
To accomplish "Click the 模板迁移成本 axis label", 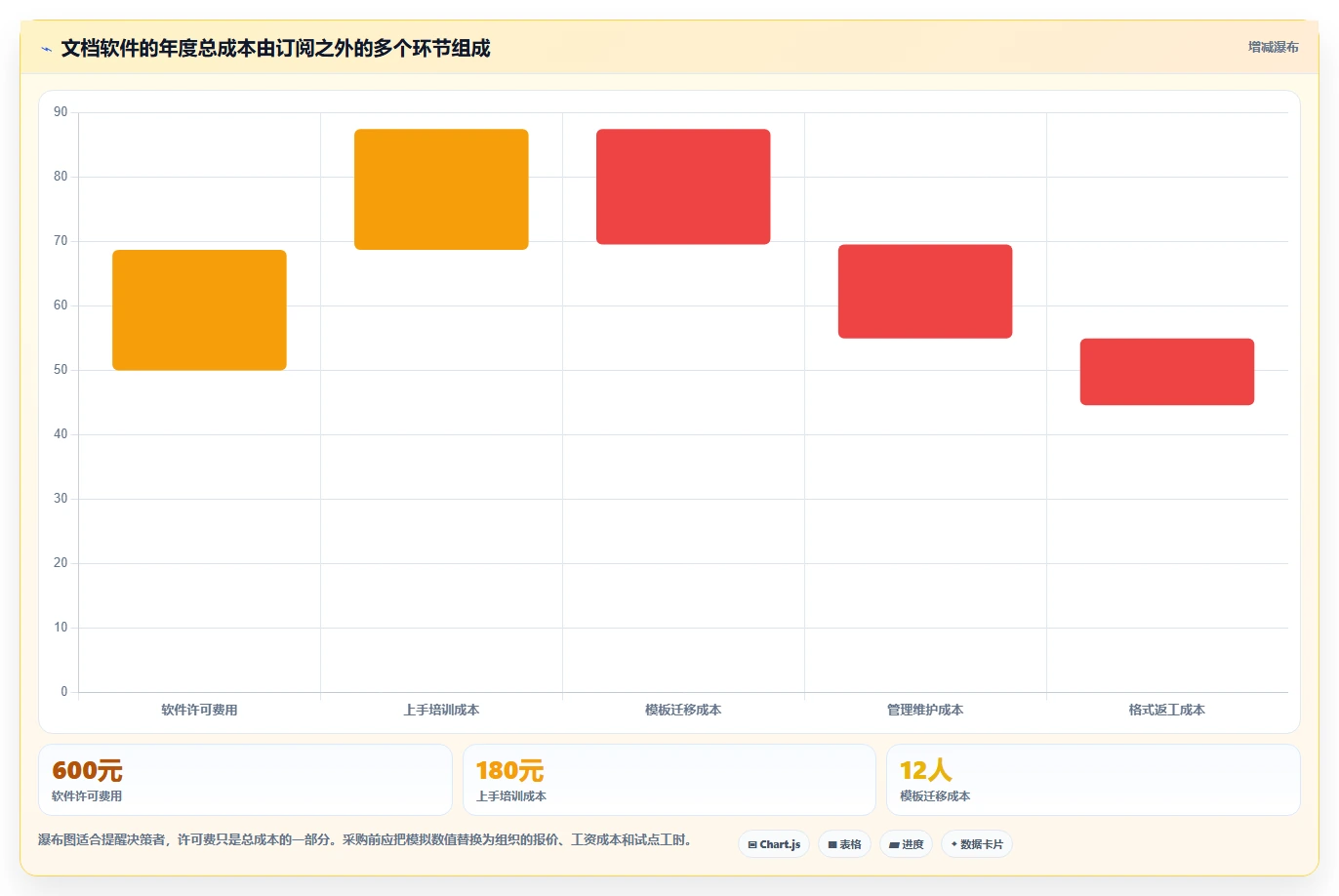I will [x=683, y=711].
